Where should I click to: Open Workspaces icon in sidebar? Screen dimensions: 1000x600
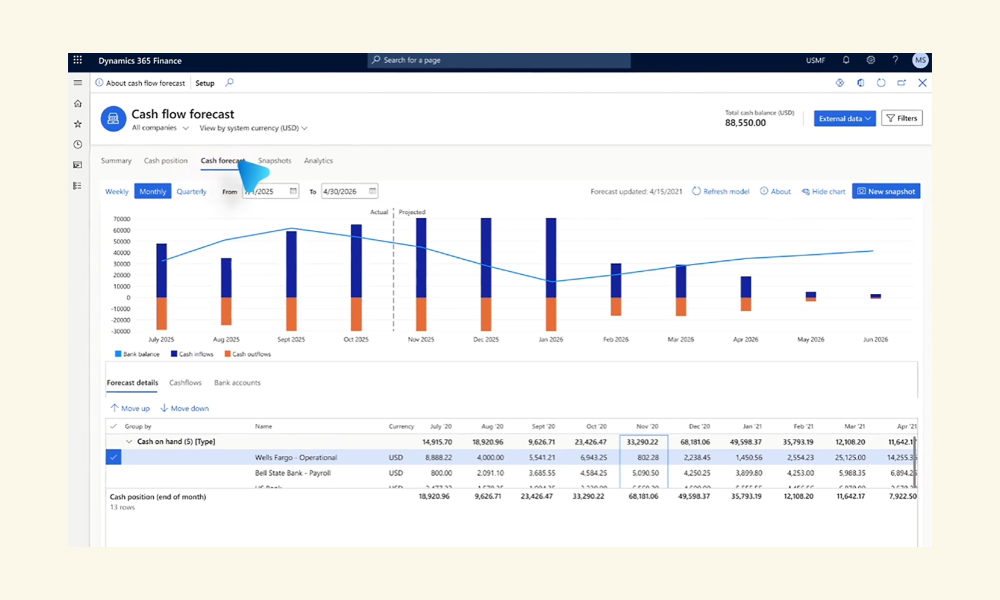(78, 165)
